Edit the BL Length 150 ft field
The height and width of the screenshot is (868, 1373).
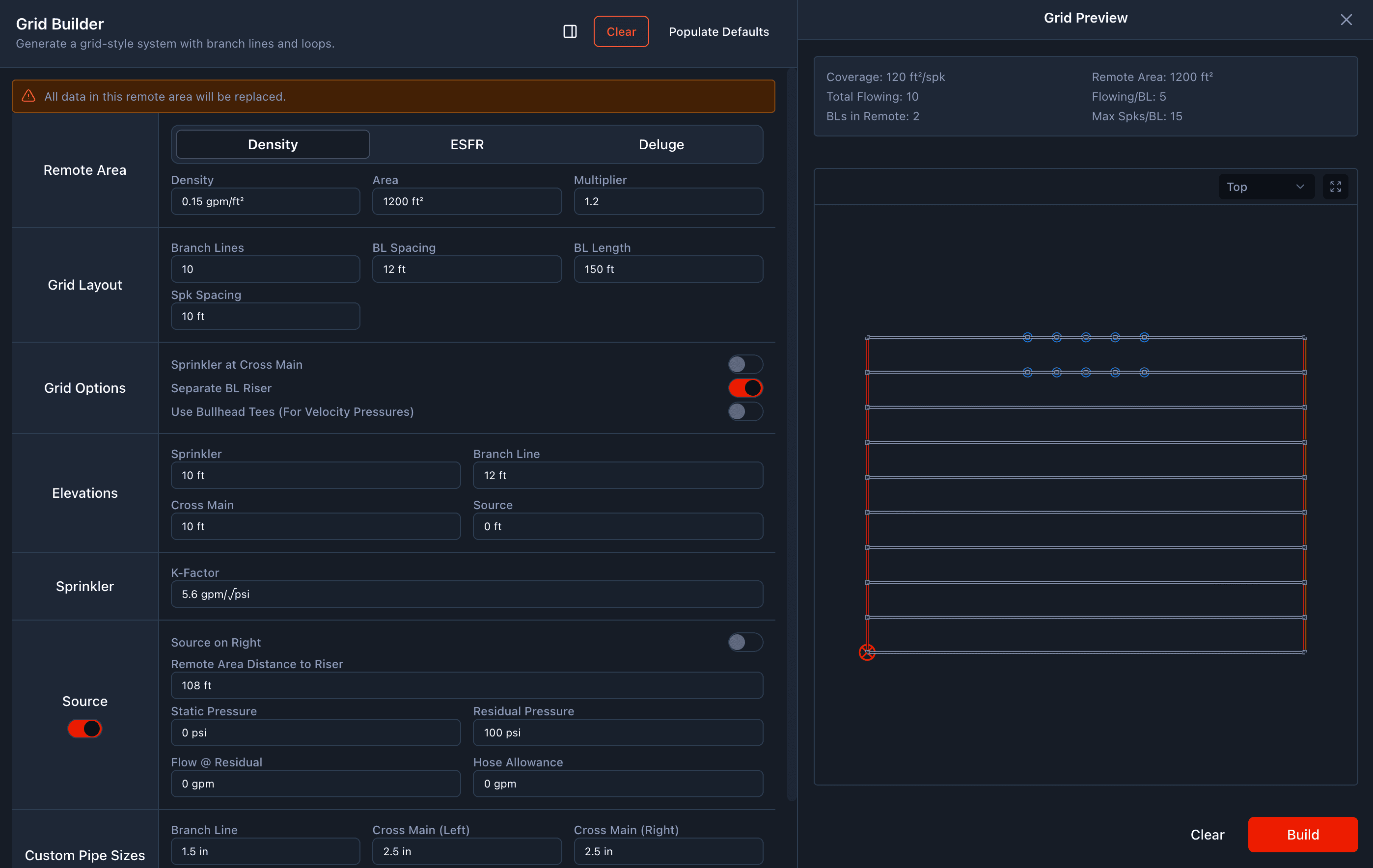tap(668, 269)
